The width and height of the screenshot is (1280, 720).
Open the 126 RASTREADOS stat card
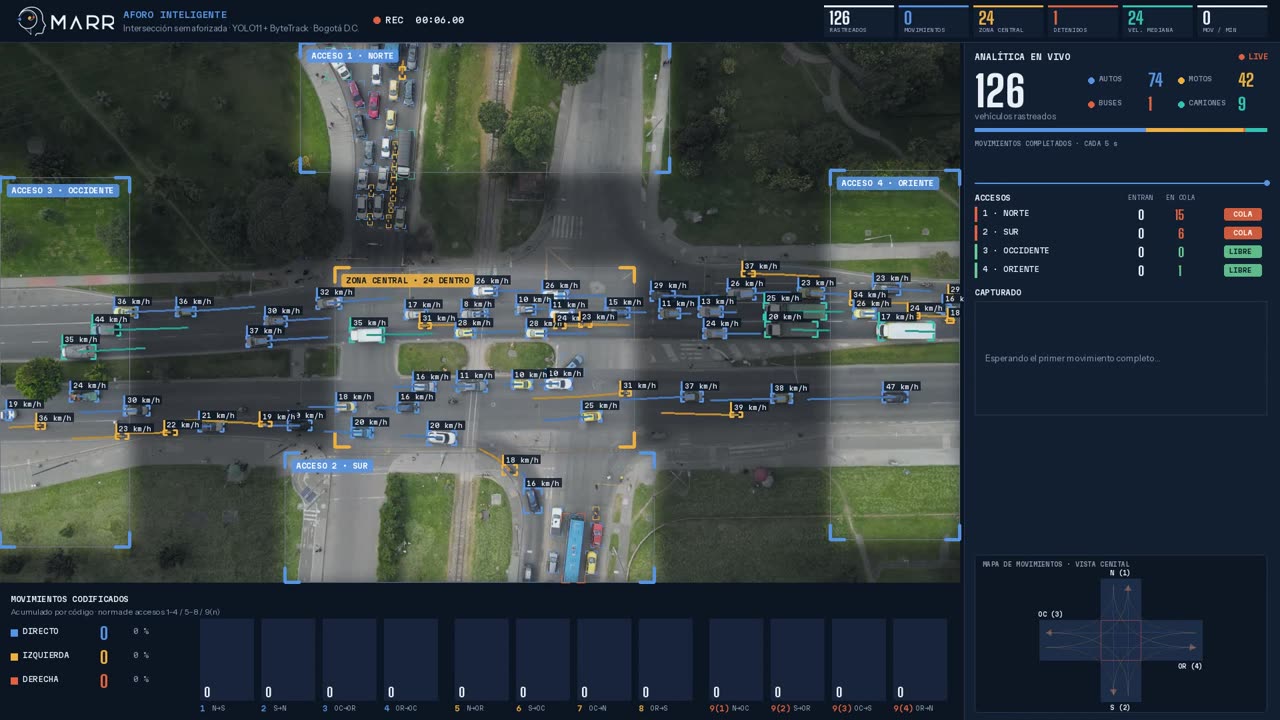click(859, 21)
